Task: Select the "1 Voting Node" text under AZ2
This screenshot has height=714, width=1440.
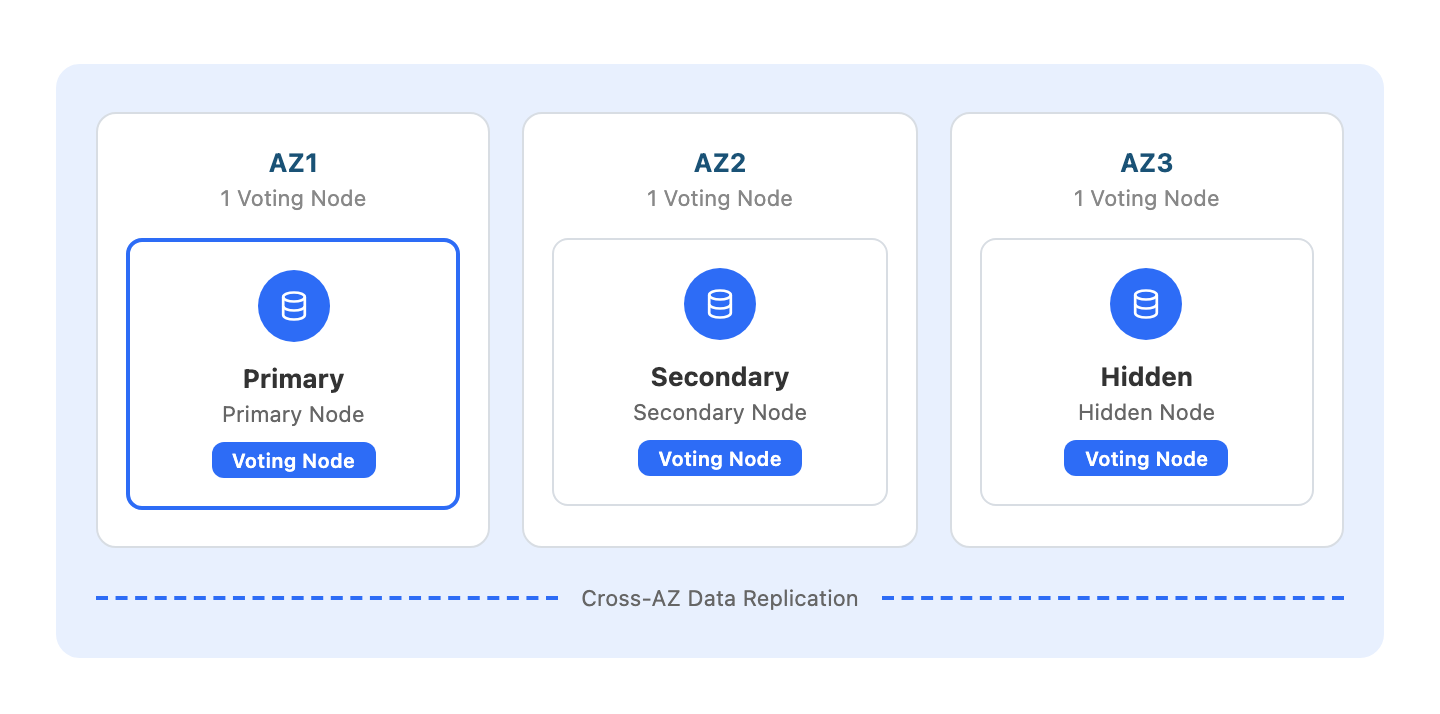Action: tap(720, 199)
